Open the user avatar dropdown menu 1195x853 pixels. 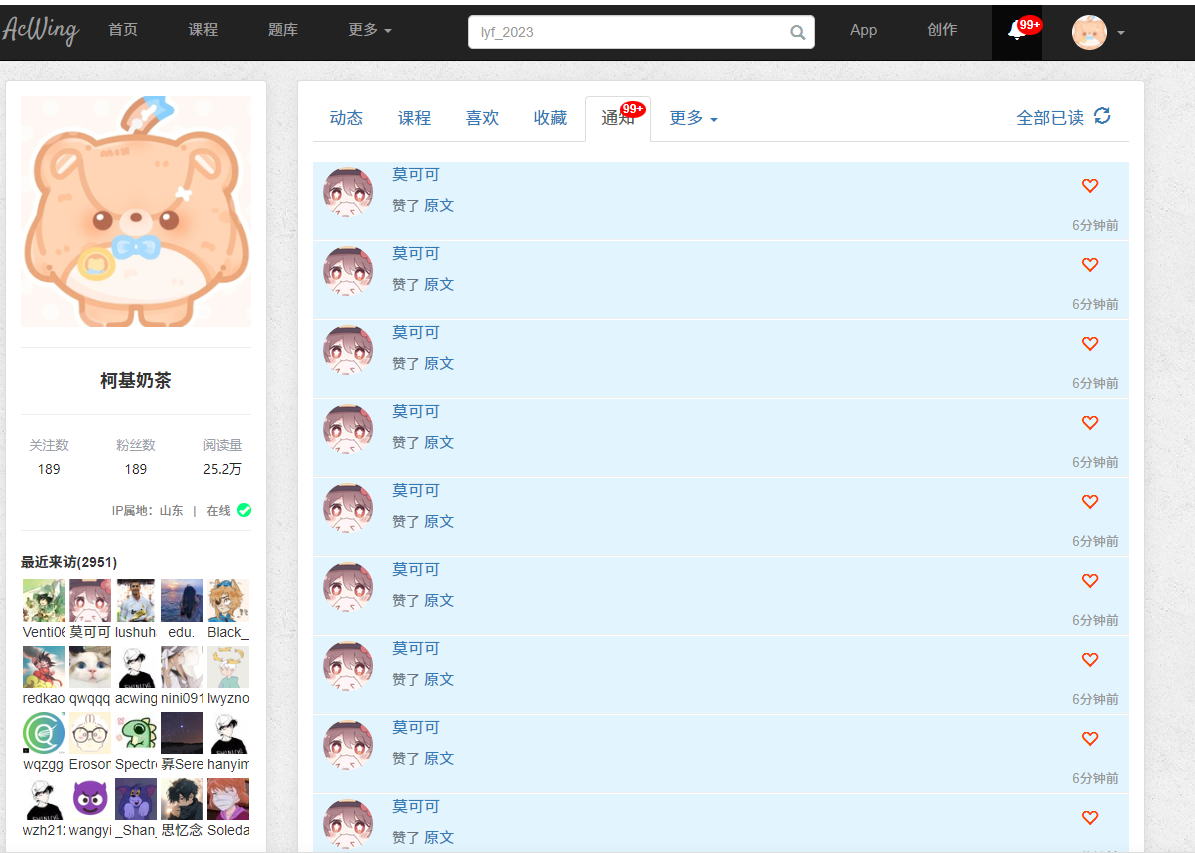[1098, 32]
